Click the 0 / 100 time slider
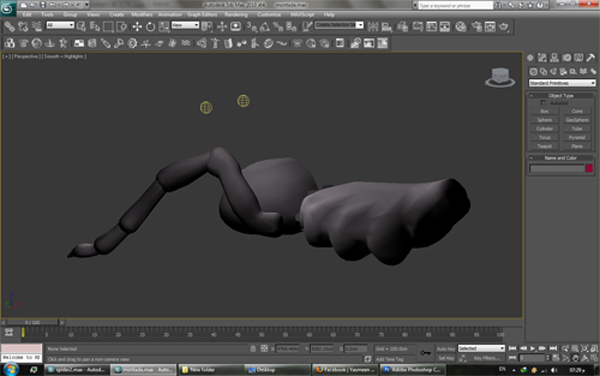 [33, 322]
